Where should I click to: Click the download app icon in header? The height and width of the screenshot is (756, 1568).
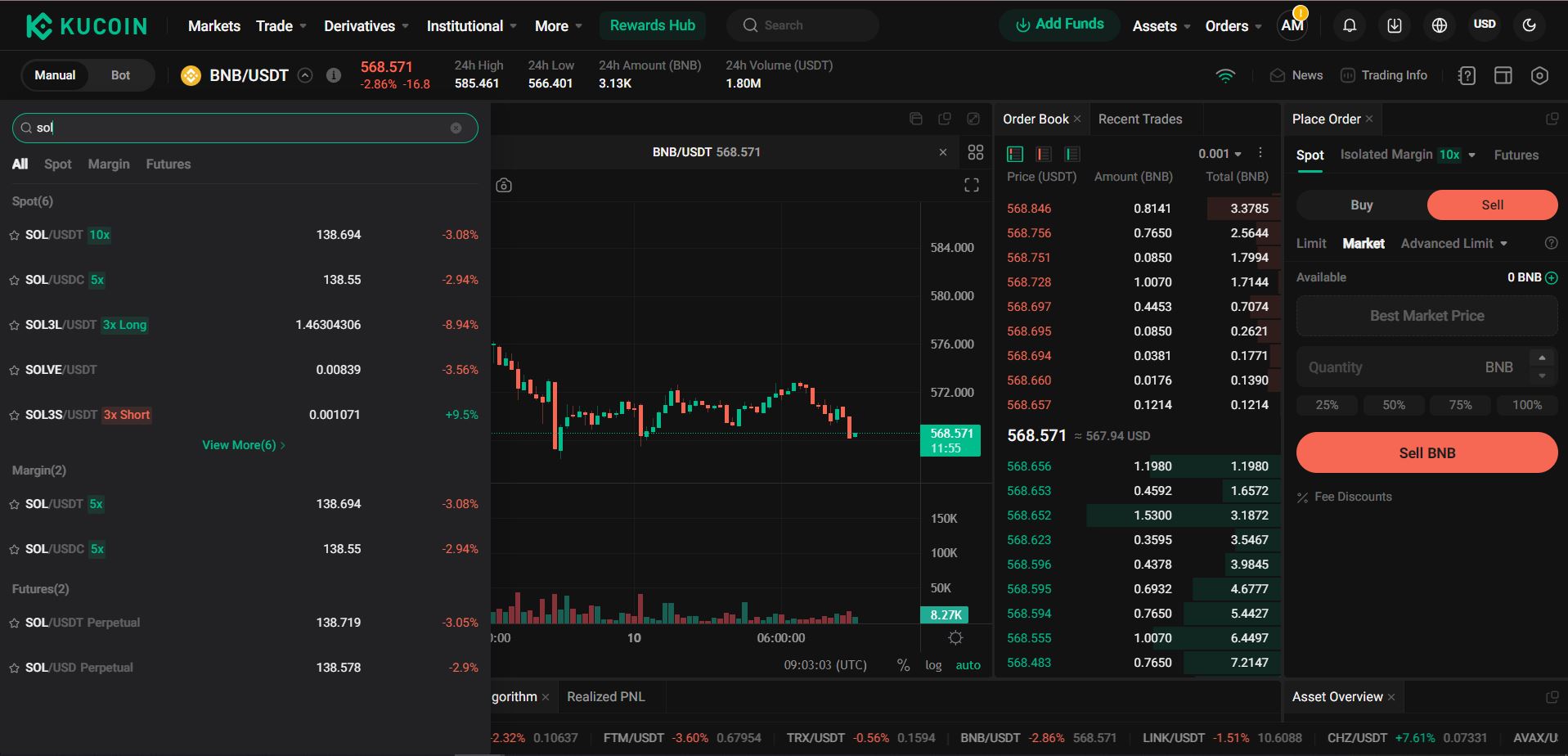[x=1395, y=25]
